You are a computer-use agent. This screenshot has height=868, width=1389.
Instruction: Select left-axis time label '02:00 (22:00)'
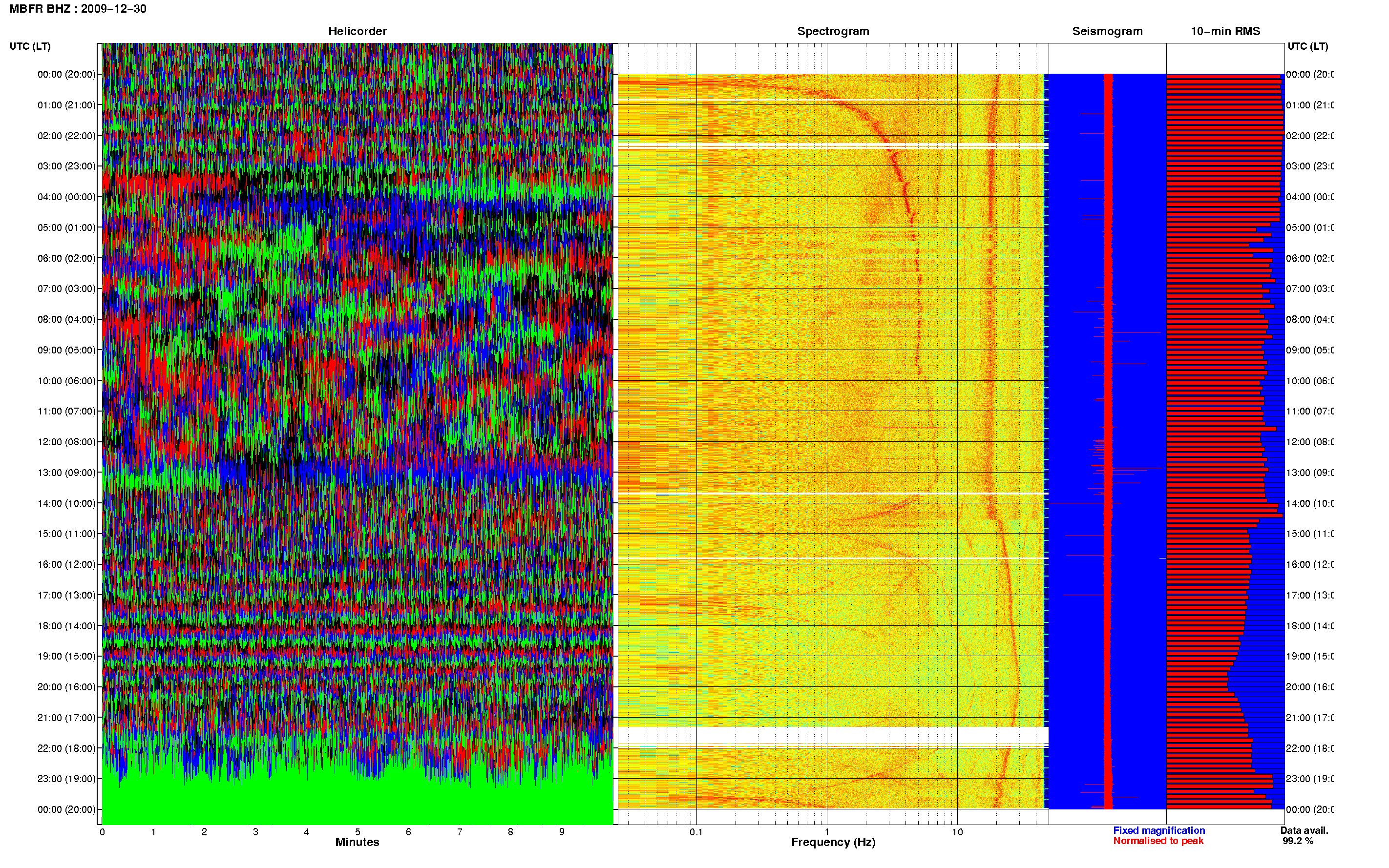pyautogui.click(x=66, y=136)
